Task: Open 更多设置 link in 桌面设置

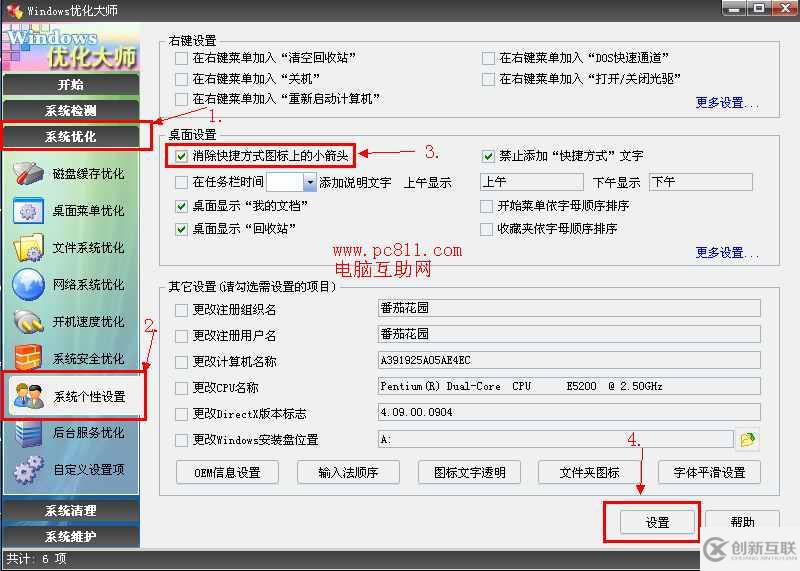Action: (727, 253)
